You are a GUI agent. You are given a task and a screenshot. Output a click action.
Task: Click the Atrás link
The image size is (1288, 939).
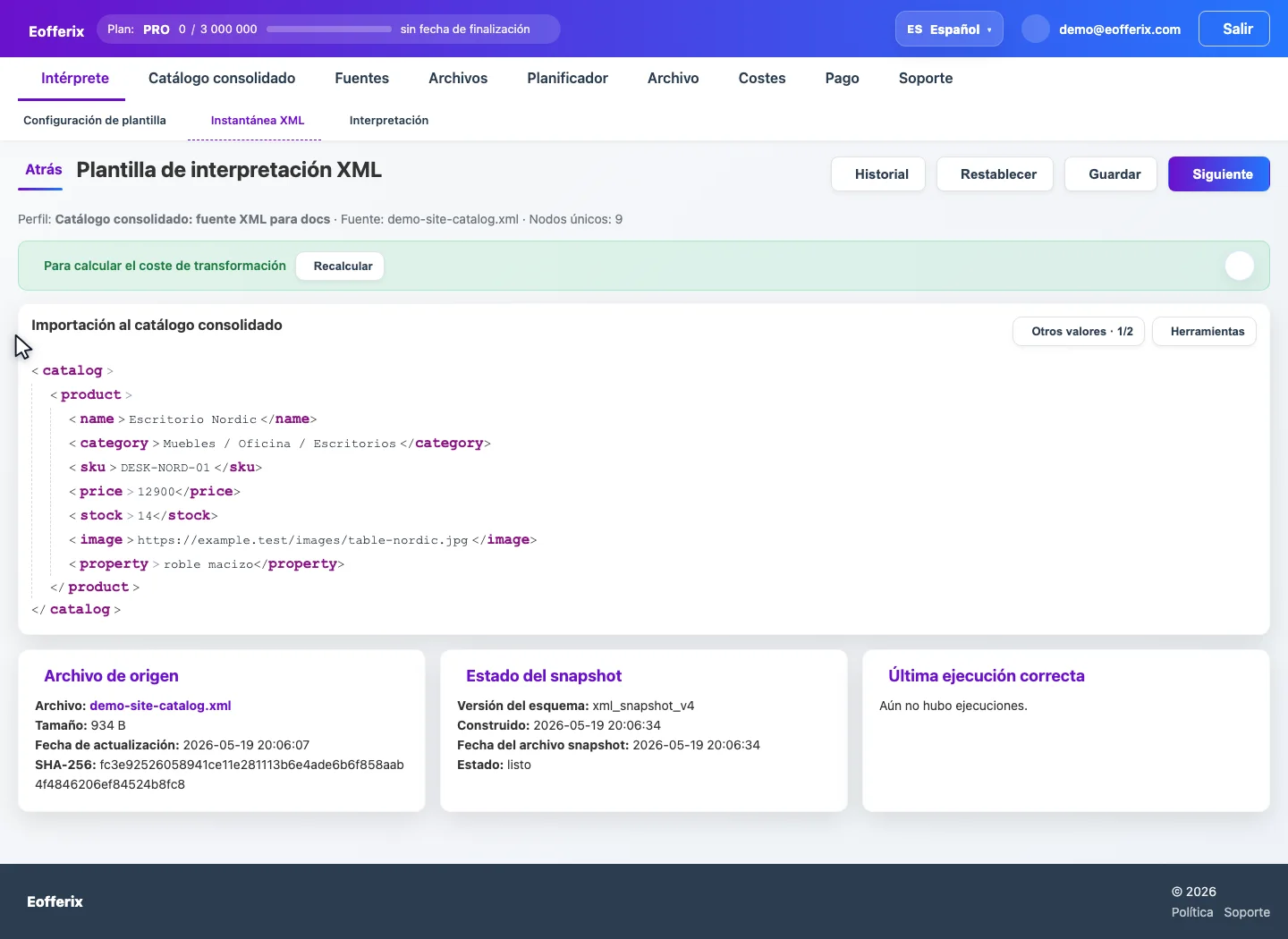click(x=43, y=170)
